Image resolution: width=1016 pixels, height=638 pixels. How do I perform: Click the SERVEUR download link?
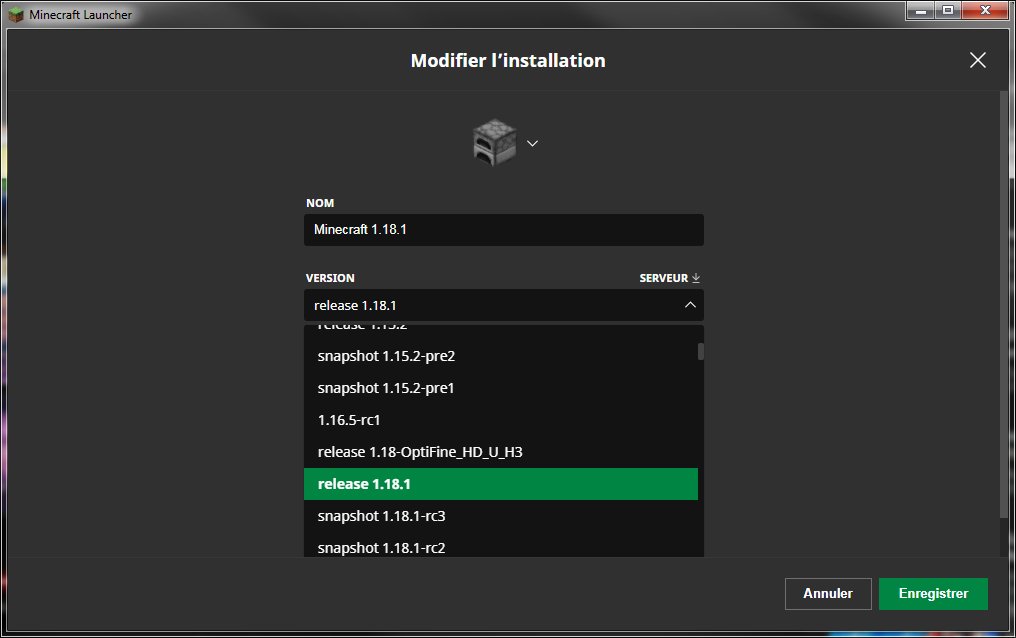click(669, 278)
